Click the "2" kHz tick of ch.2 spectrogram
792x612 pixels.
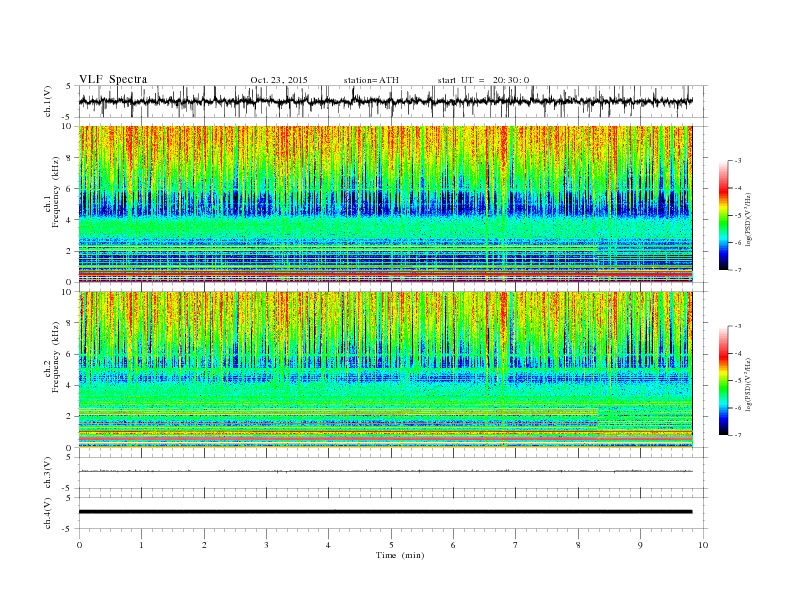click(70, 417)
